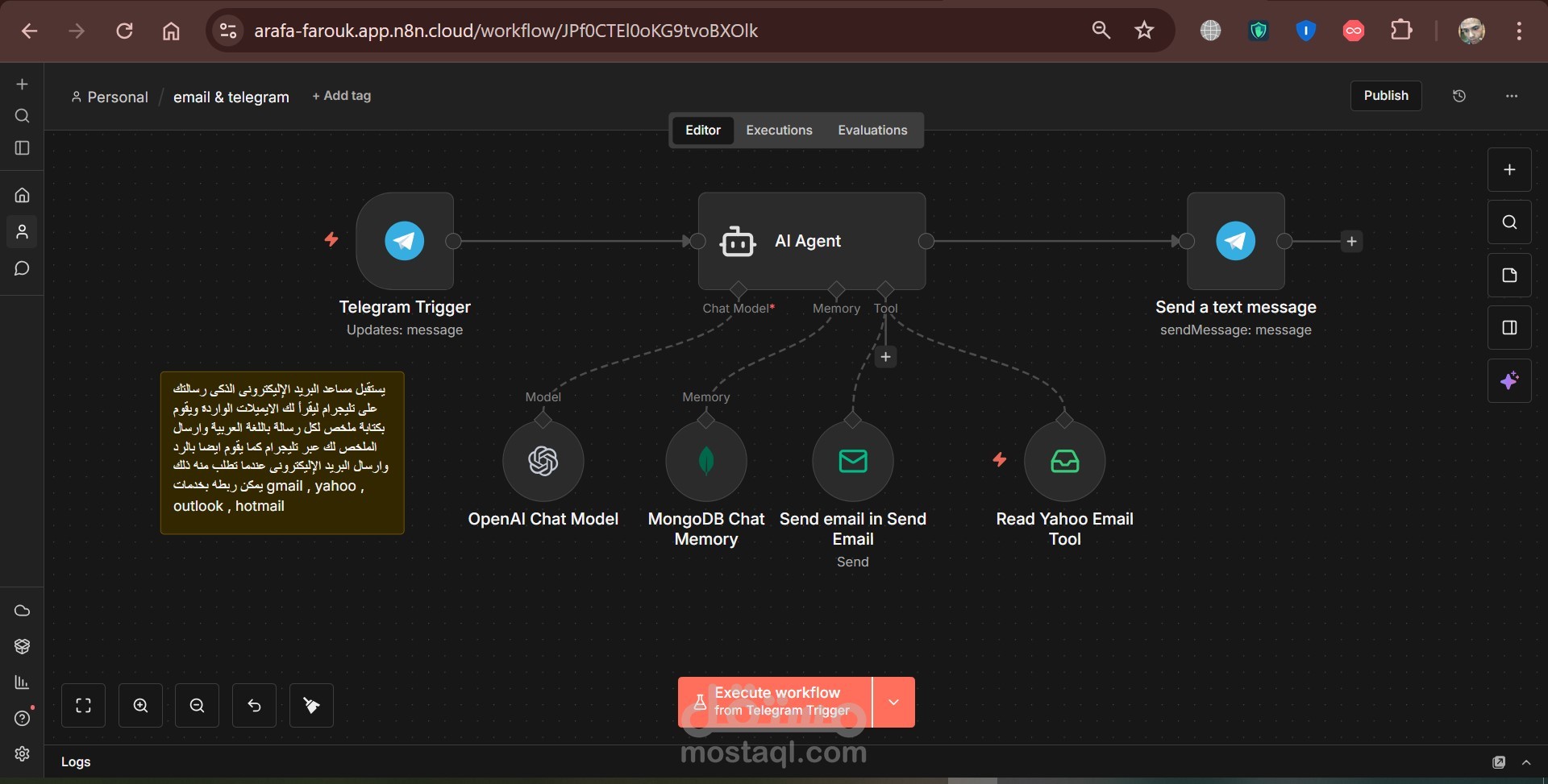The image size is (1548, 784).
Task: Click the lightning bolt beside Read Yahoo Email Tool
Action: [1000, 459]
